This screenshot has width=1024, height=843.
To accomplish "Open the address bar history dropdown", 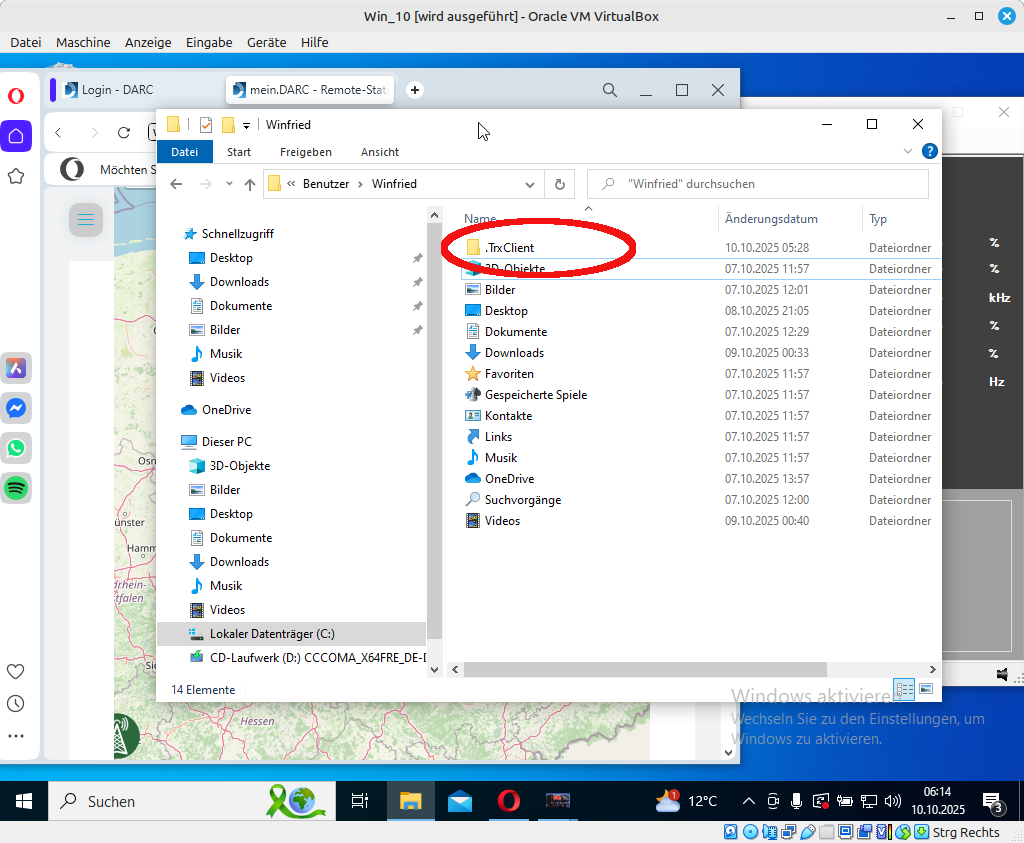I will [530, 184].
